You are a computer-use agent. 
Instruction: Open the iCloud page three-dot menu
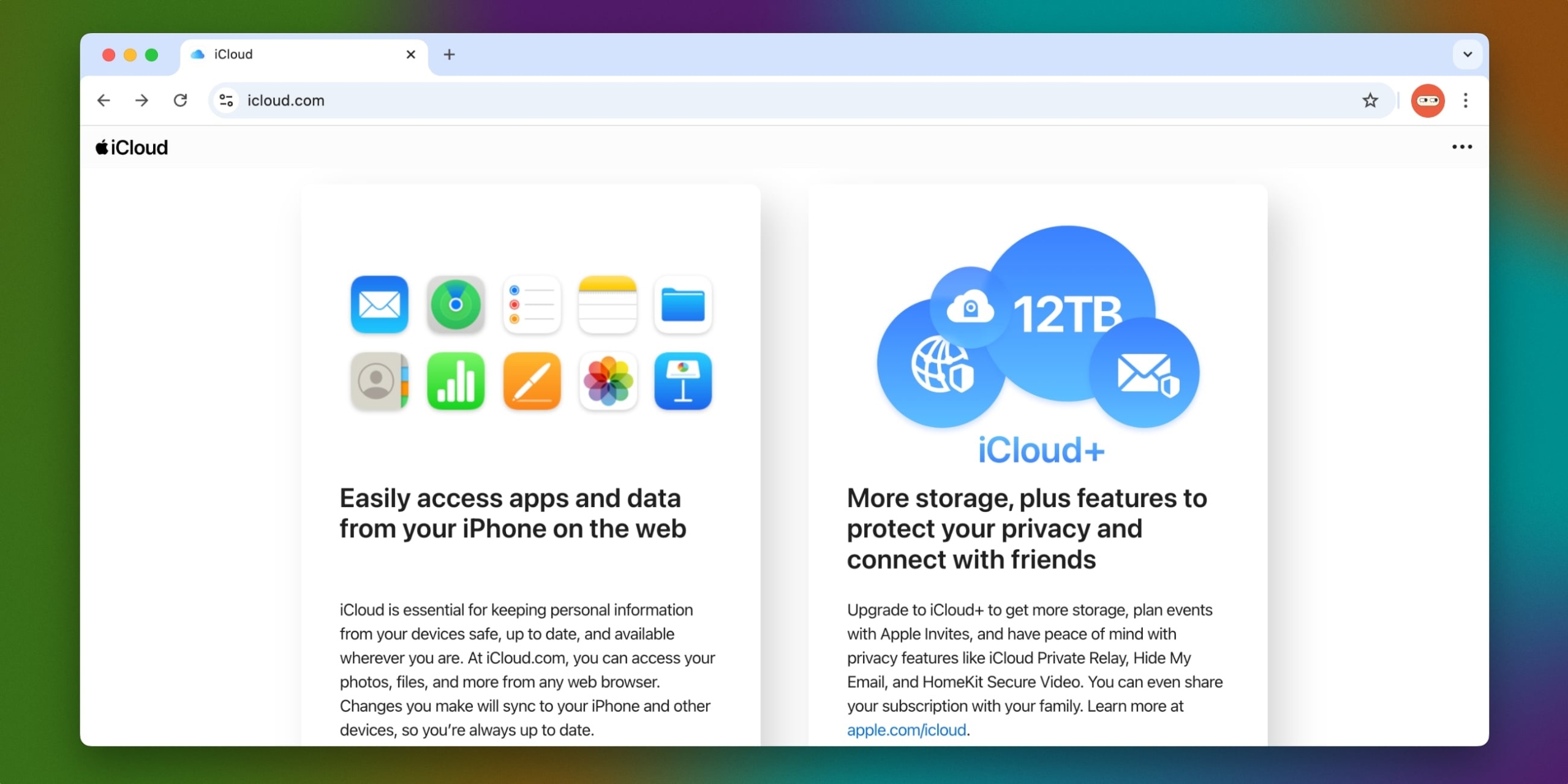pos(1461,147)
